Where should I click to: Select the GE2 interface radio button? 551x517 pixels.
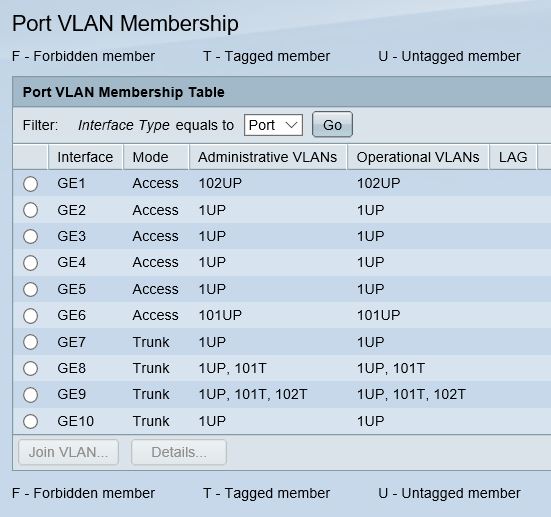(31, 210)
